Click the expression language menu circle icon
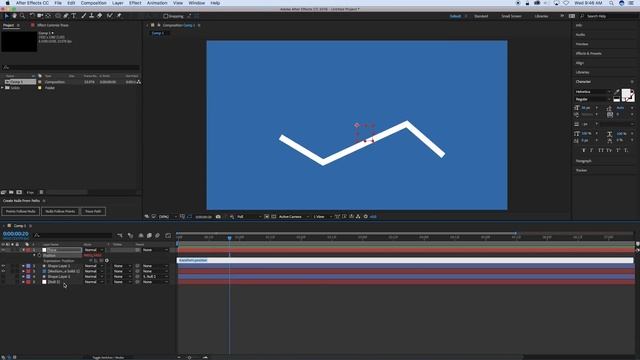This screenshot has width=640, height=360. pos(107,260)
